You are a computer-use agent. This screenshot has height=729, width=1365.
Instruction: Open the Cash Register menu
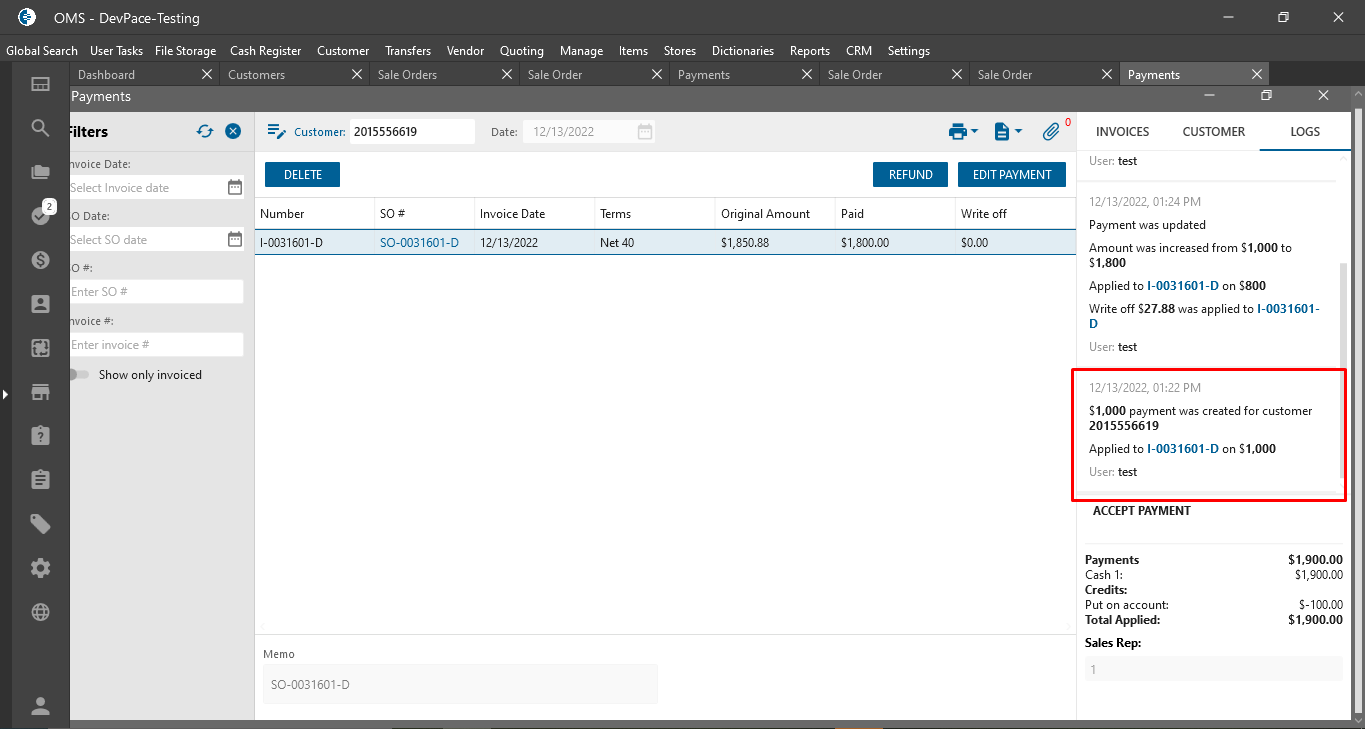pos(265,51)
